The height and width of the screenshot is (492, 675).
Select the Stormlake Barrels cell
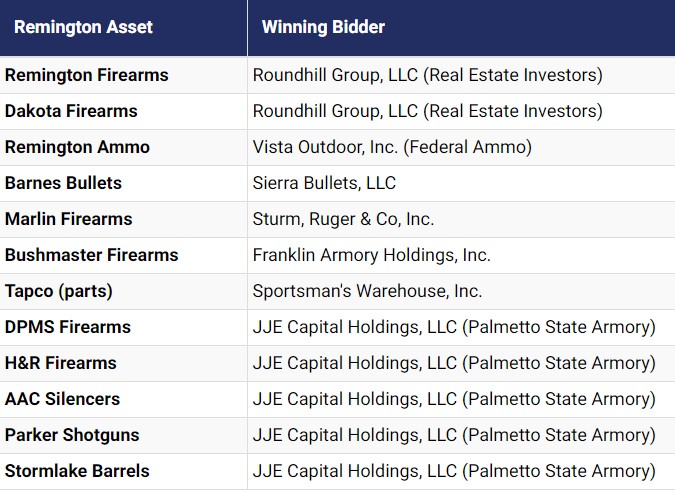pyautogui.click(x=77, y=471)
